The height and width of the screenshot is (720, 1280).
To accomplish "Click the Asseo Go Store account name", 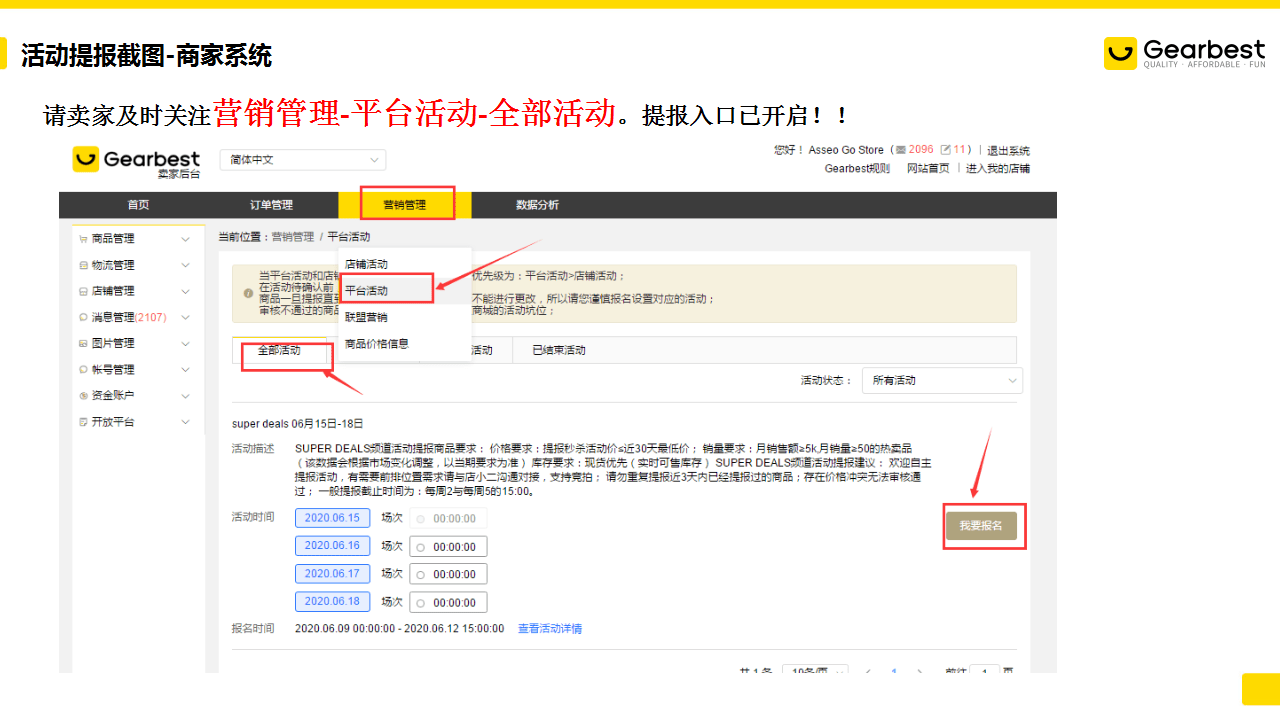I will [x=846, y=150].
